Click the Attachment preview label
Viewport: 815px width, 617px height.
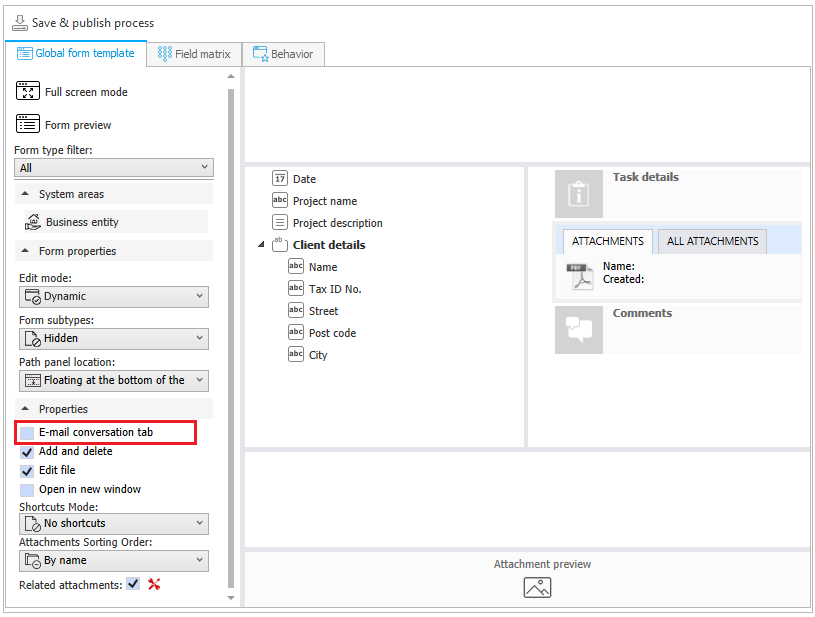(542, 565)
